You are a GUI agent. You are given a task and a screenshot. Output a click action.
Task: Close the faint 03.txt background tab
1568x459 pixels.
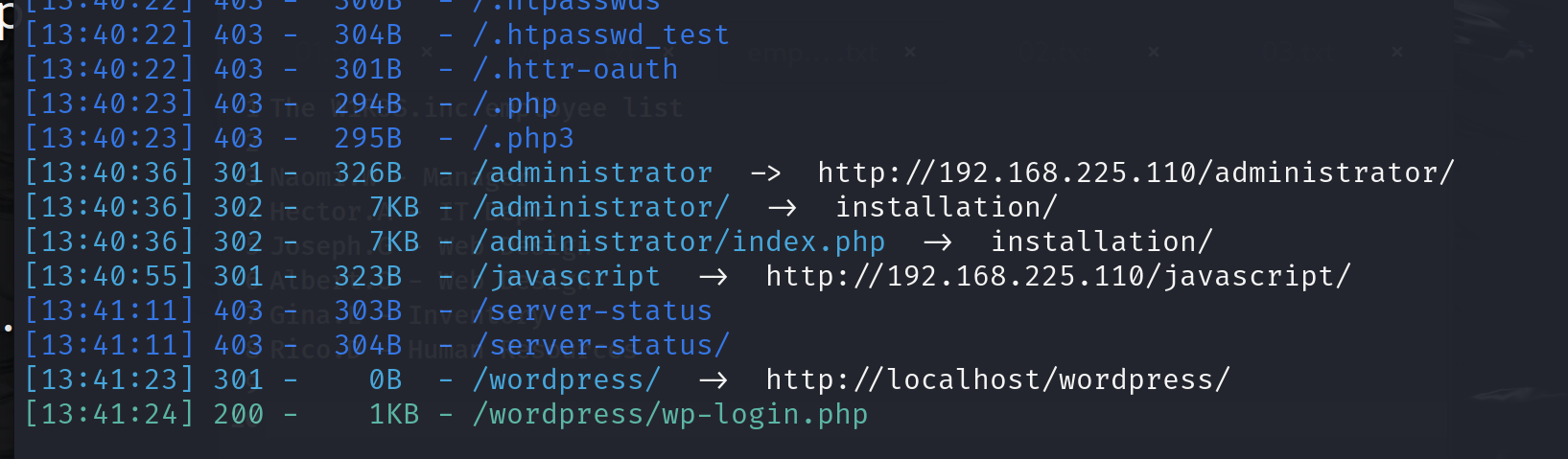pyautogui.click(x=1397, y=52)
